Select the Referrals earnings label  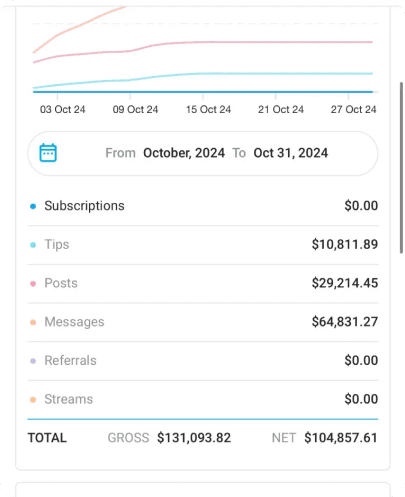70,360
